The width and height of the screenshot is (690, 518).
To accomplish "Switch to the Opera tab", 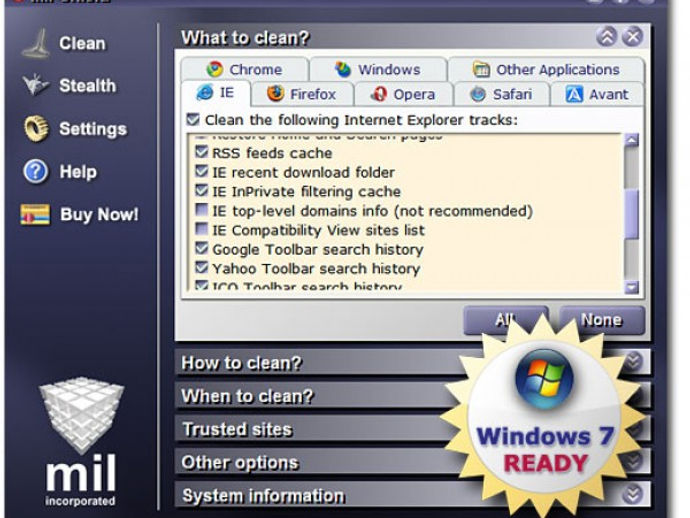I will click(x=403, y=94).
